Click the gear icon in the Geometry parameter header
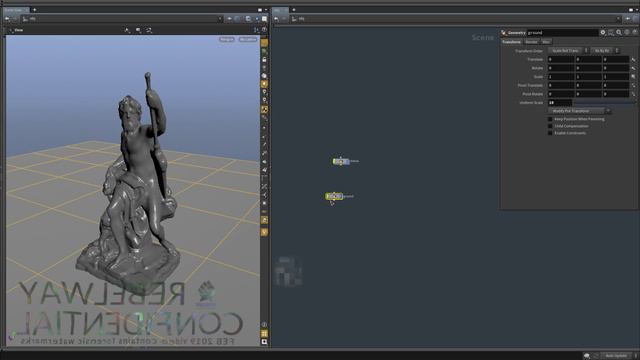This screenshot has width=640, height=360. click(x=602, y=32)
